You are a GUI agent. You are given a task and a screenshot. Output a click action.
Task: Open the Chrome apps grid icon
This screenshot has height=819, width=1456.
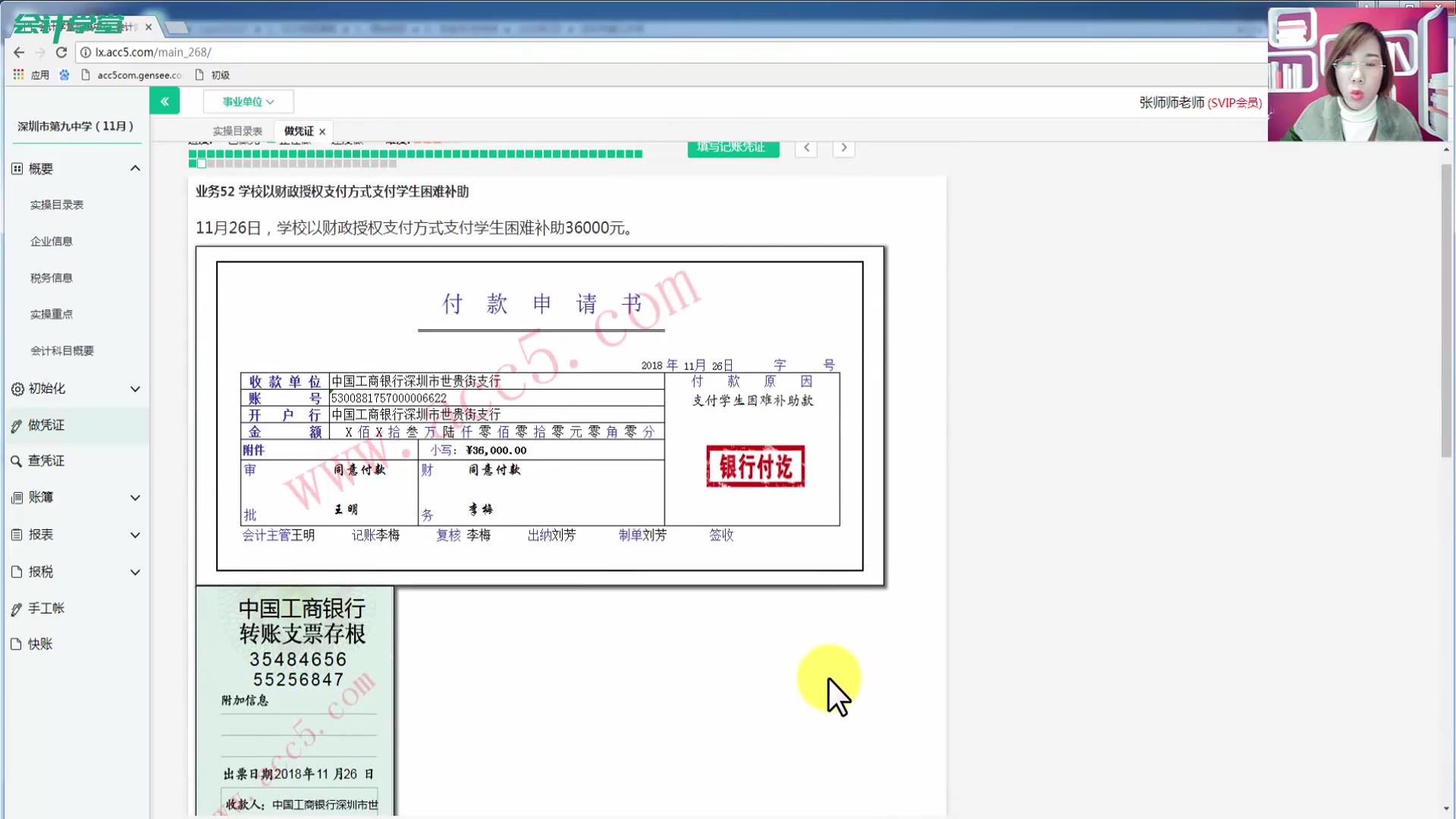click(x=18, y=74)
